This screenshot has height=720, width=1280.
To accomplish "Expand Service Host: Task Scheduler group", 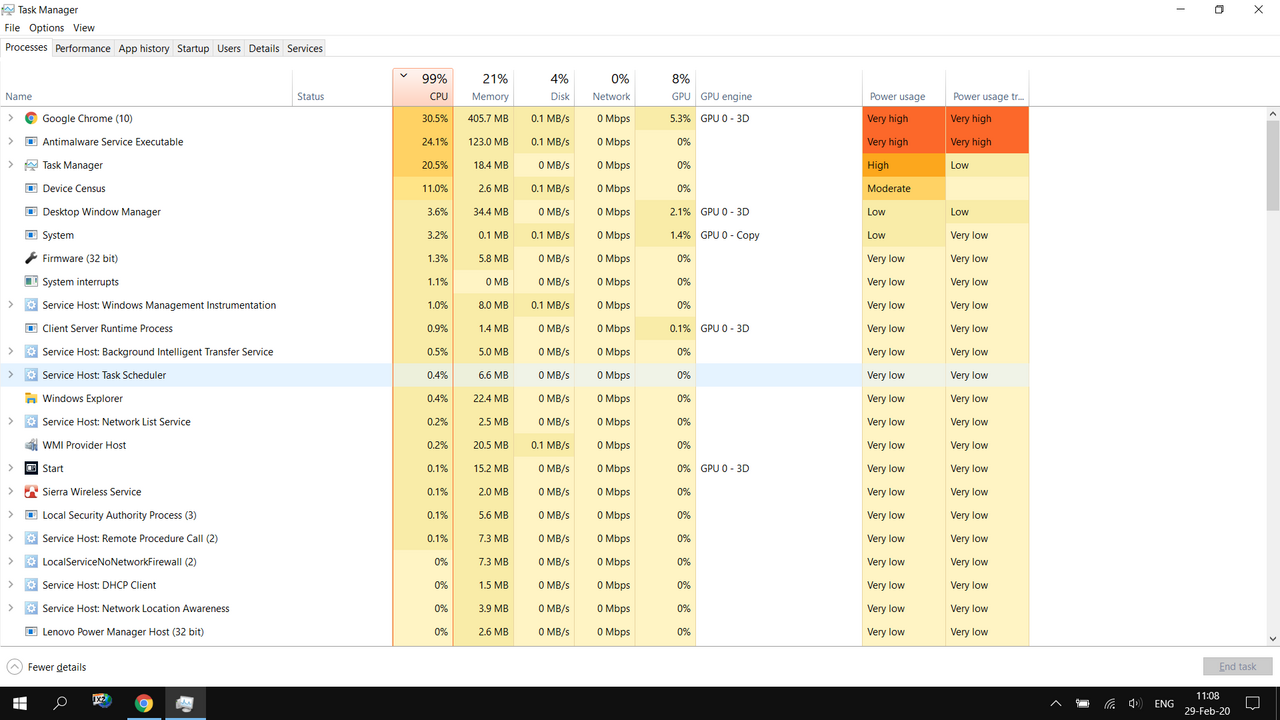I will [11, 375].
